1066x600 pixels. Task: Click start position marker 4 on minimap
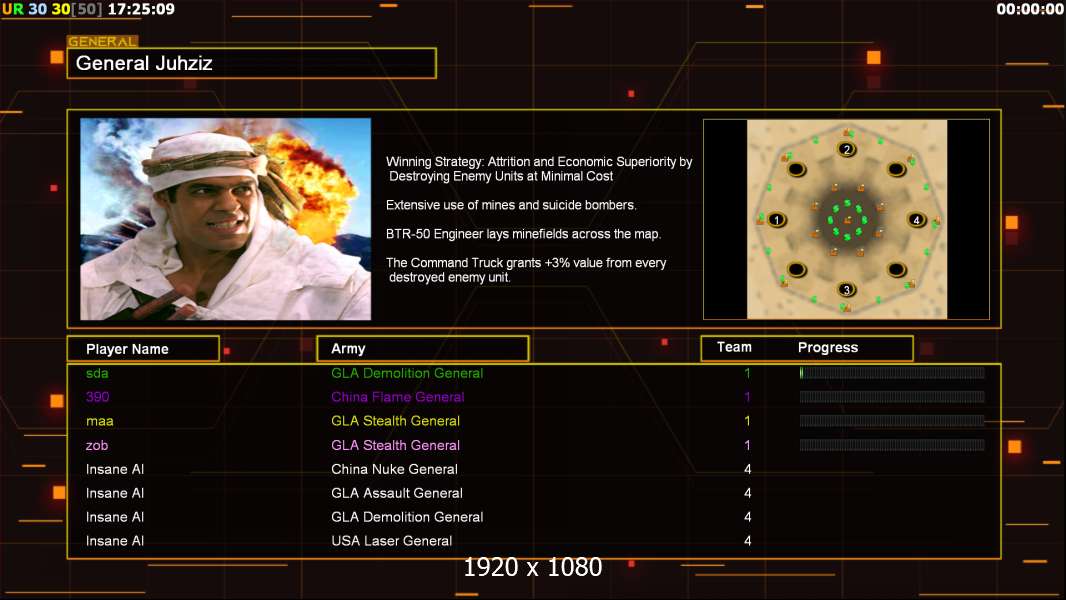(x=916, y=219)
